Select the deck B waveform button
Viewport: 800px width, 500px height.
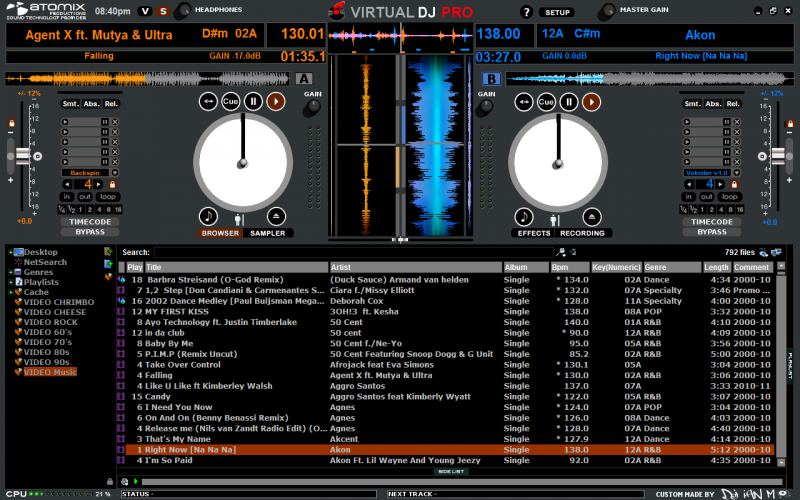(x=491, y=79)
